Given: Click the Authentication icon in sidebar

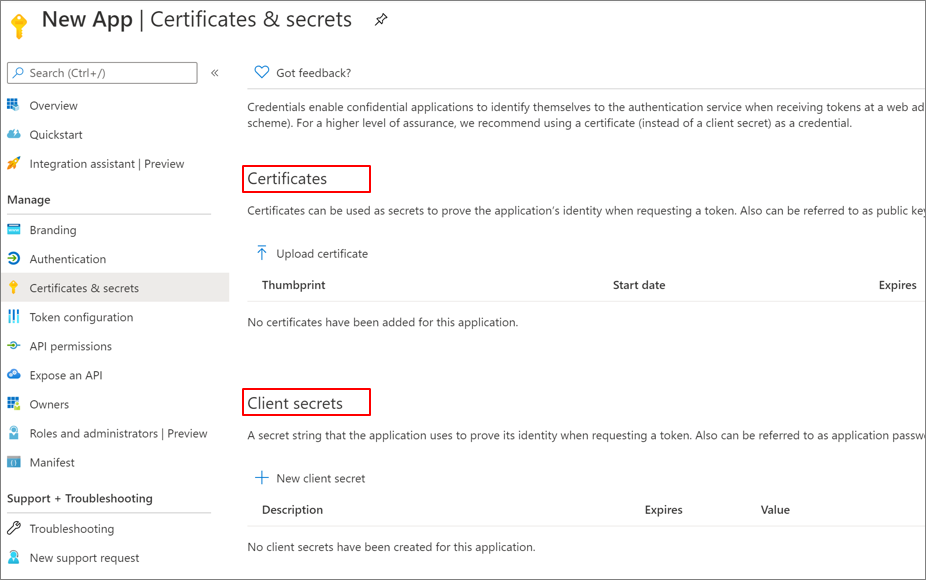Looking at the screenshot, I should [13, 259].
